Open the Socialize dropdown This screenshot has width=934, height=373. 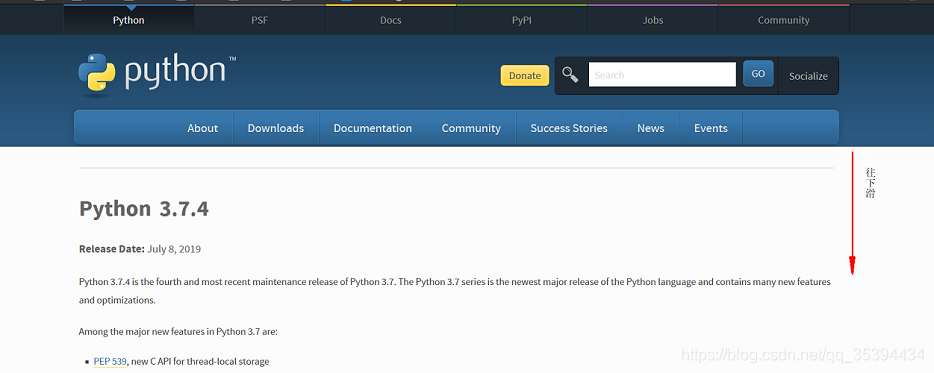point(808,76)
